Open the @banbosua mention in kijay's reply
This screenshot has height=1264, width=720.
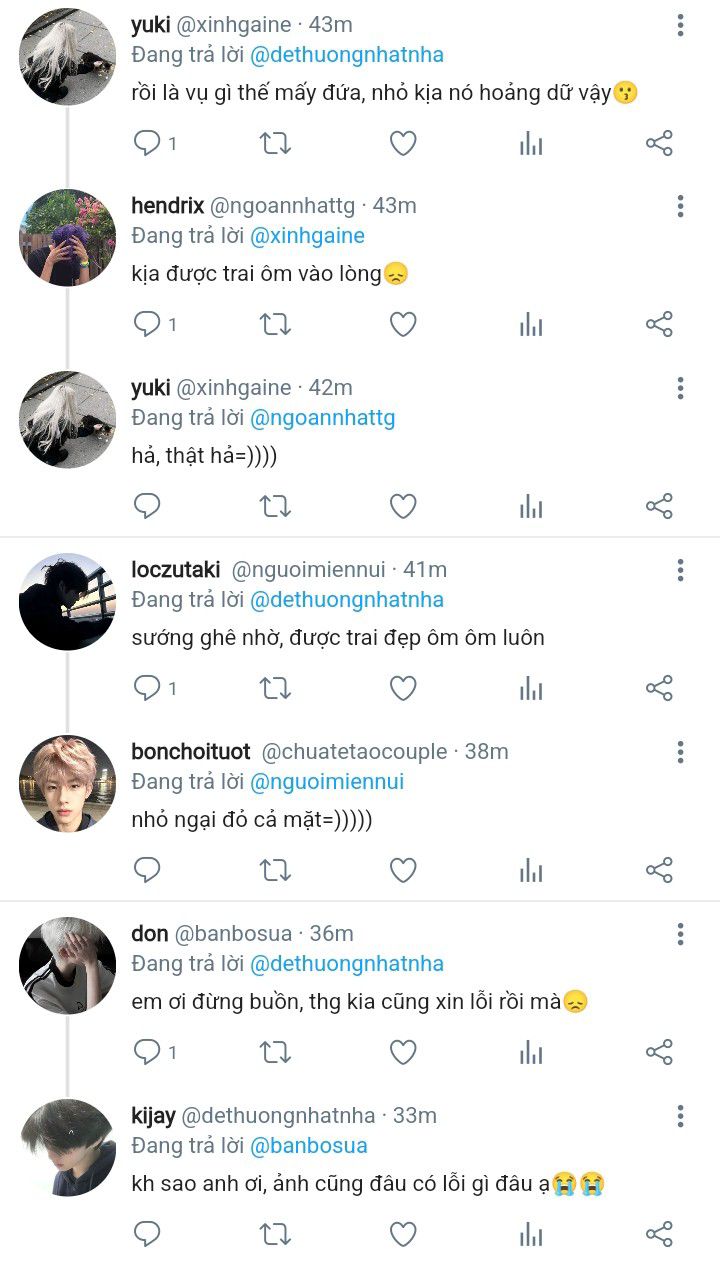[308, 1146]
